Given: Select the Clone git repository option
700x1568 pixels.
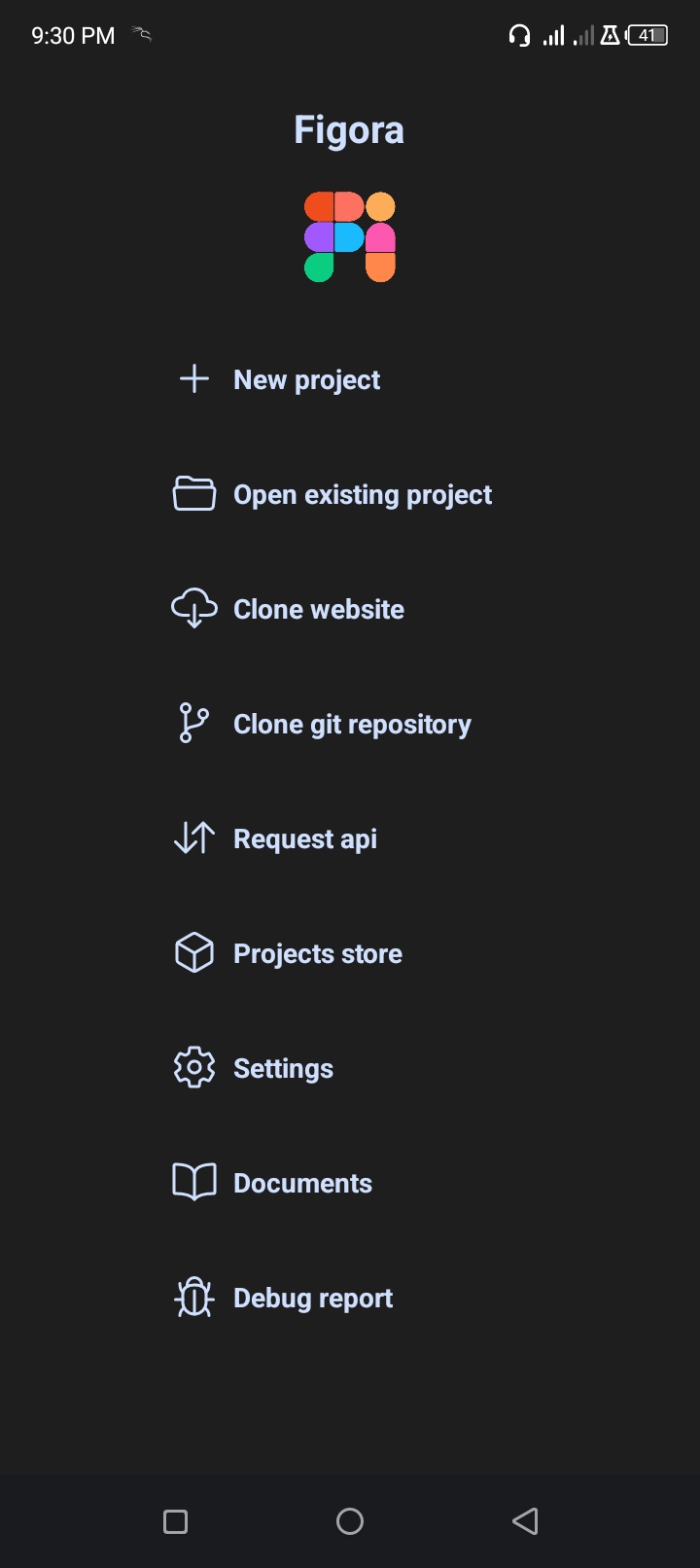Looking at the screenshot, I should tap(352, 723).
